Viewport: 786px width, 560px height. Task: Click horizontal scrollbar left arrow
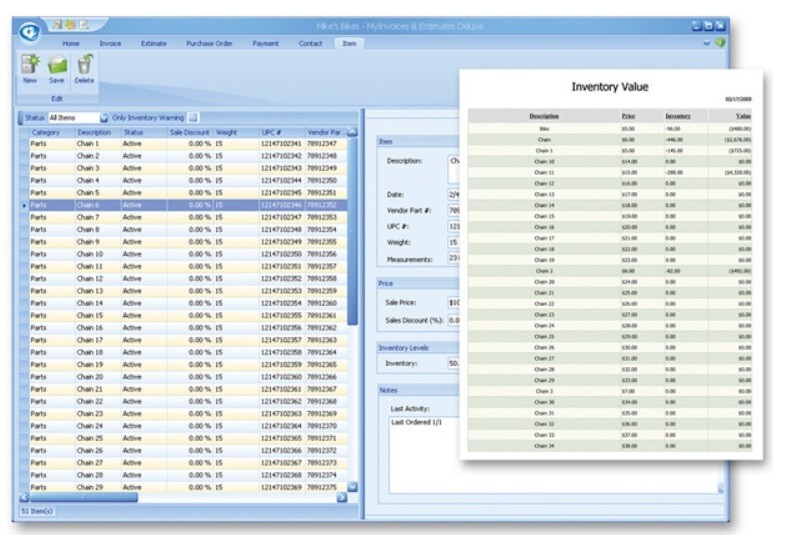point(24,497)
